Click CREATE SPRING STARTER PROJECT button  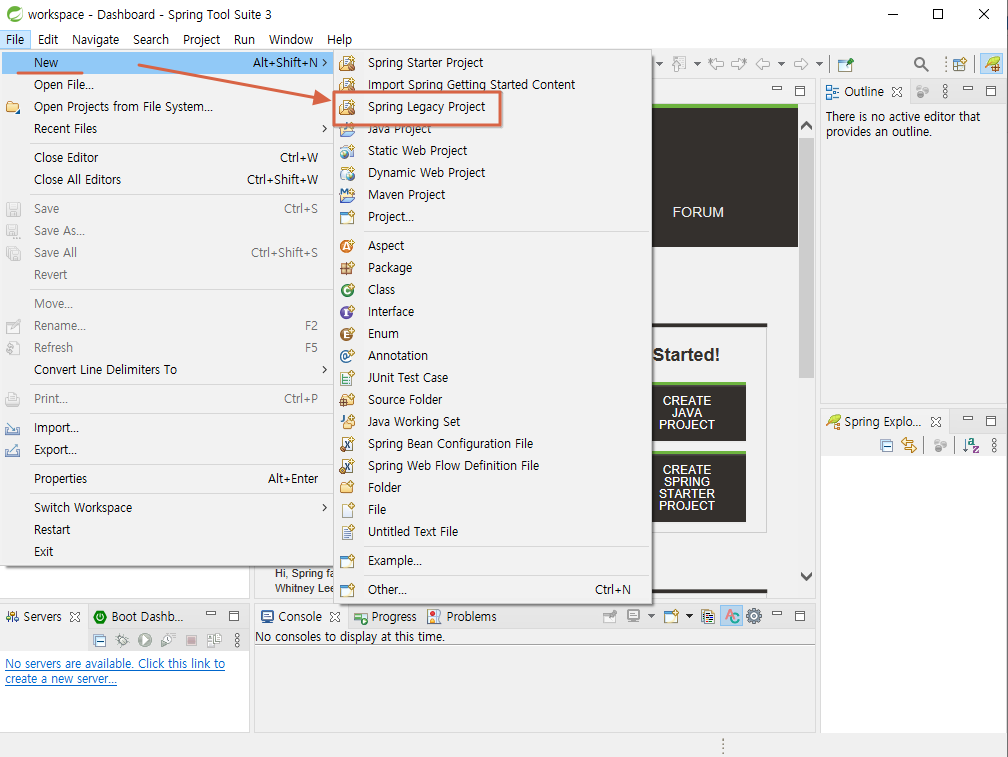[699, 488]
